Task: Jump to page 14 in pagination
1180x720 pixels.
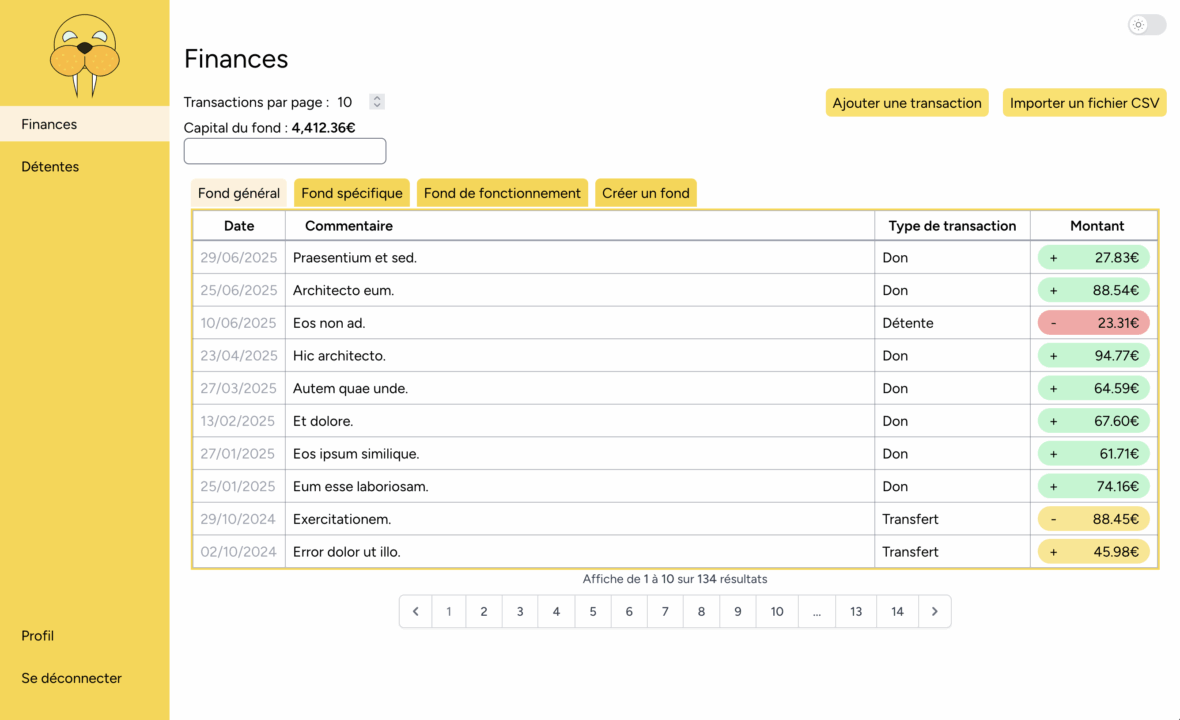Action: 897,612
